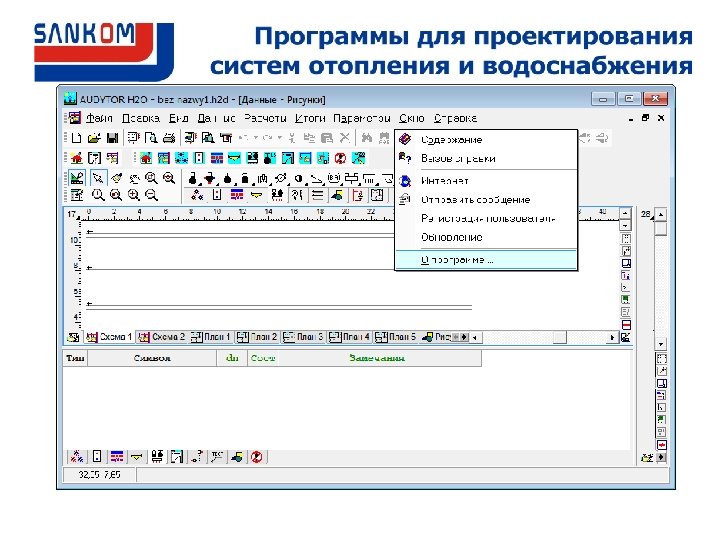The width and height of the screenshot is (720, 540).
Task: Select the hand pan tool
Action: [134, 178]
